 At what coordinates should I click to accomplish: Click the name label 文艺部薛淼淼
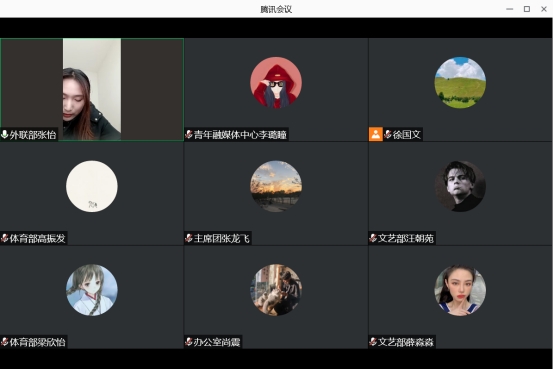pos(406,342)
